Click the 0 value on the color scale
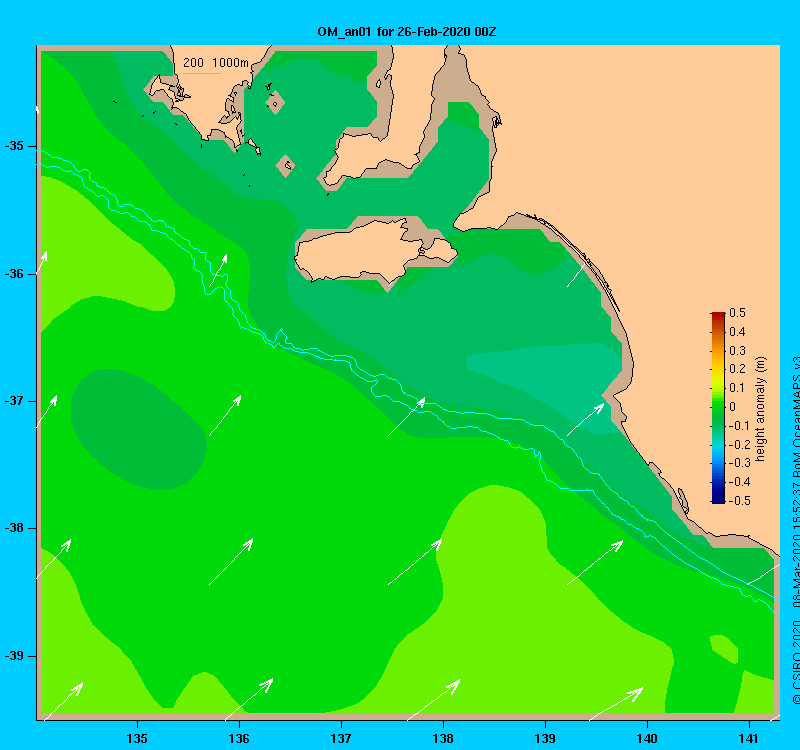The width and height of the screenshot is (800, 750). pyautogui.click(x=733, y=407)
